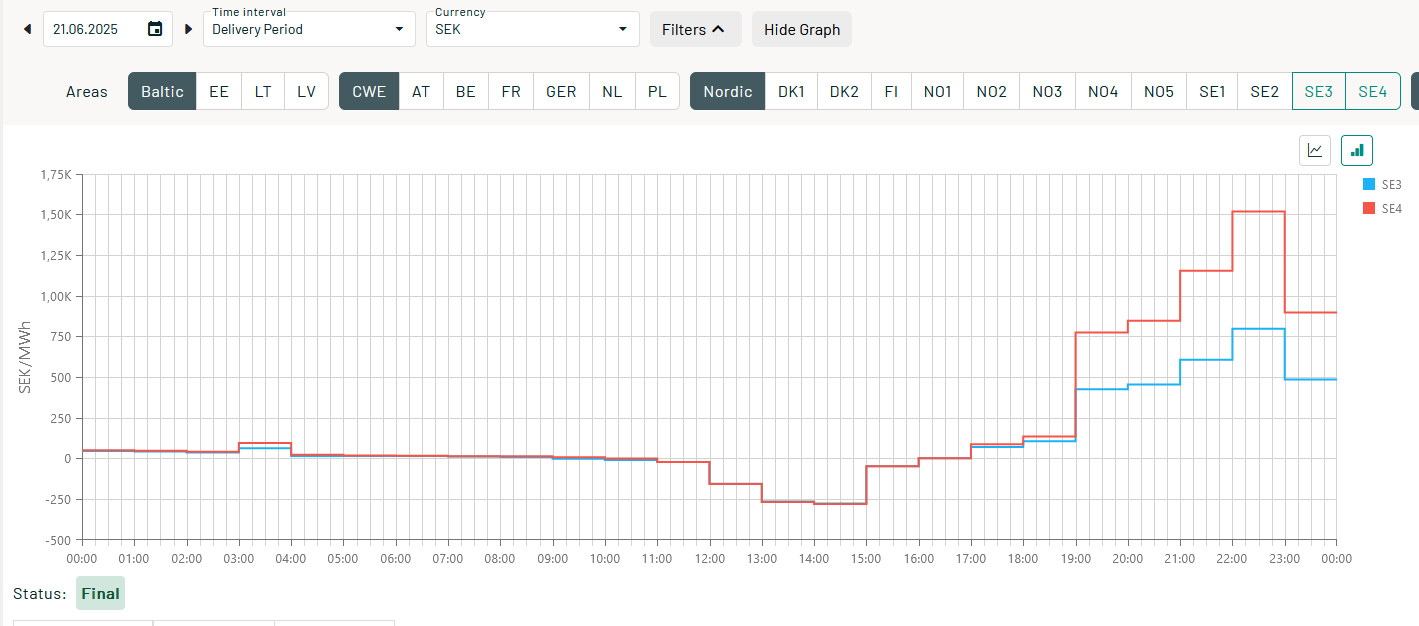
Task: Click the Hide Graph button
Action: click(x=802, y=29)
